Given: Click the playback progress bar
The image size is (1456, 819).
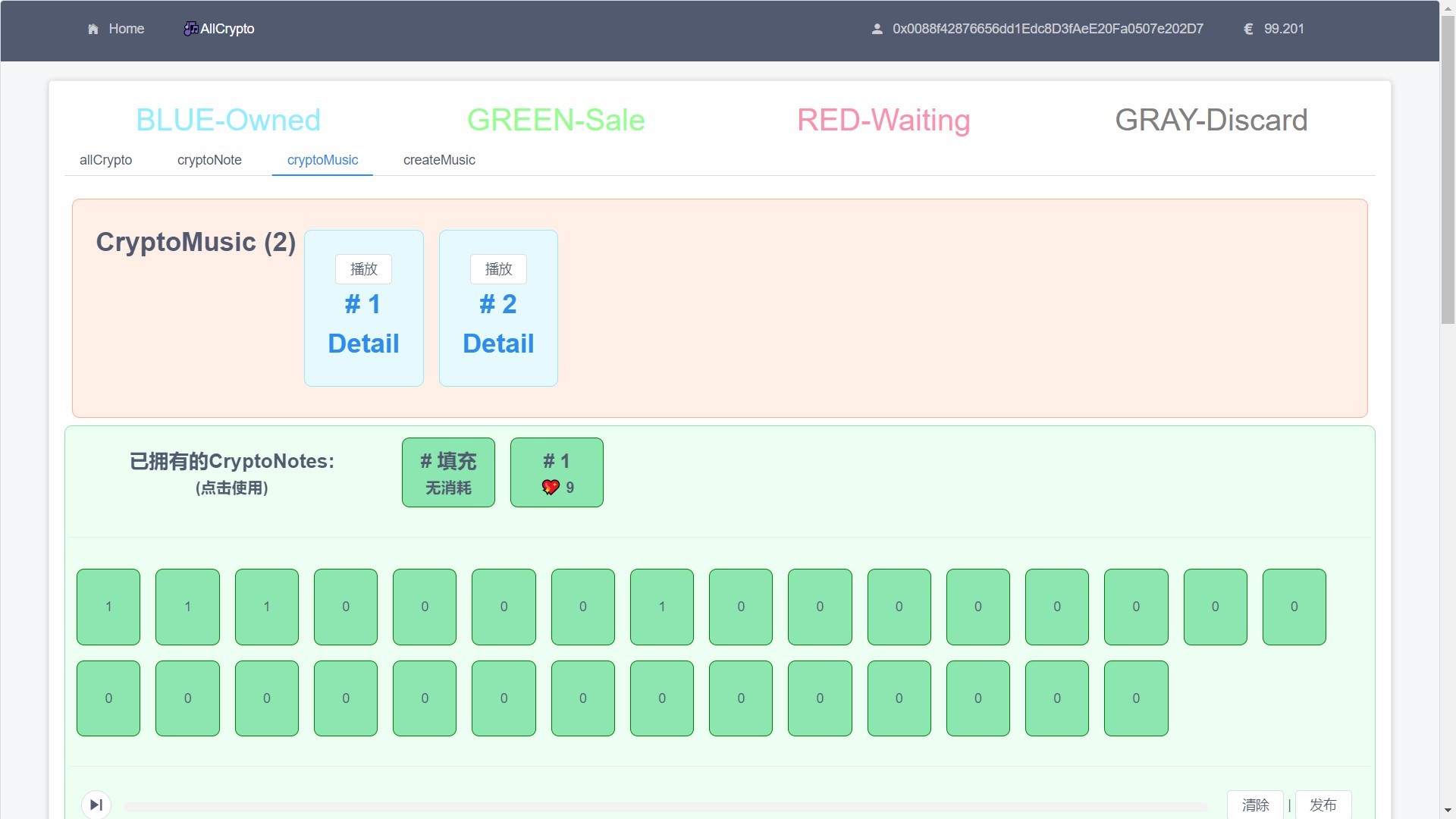Looking at the screenshot, I should tap(666, 807).
